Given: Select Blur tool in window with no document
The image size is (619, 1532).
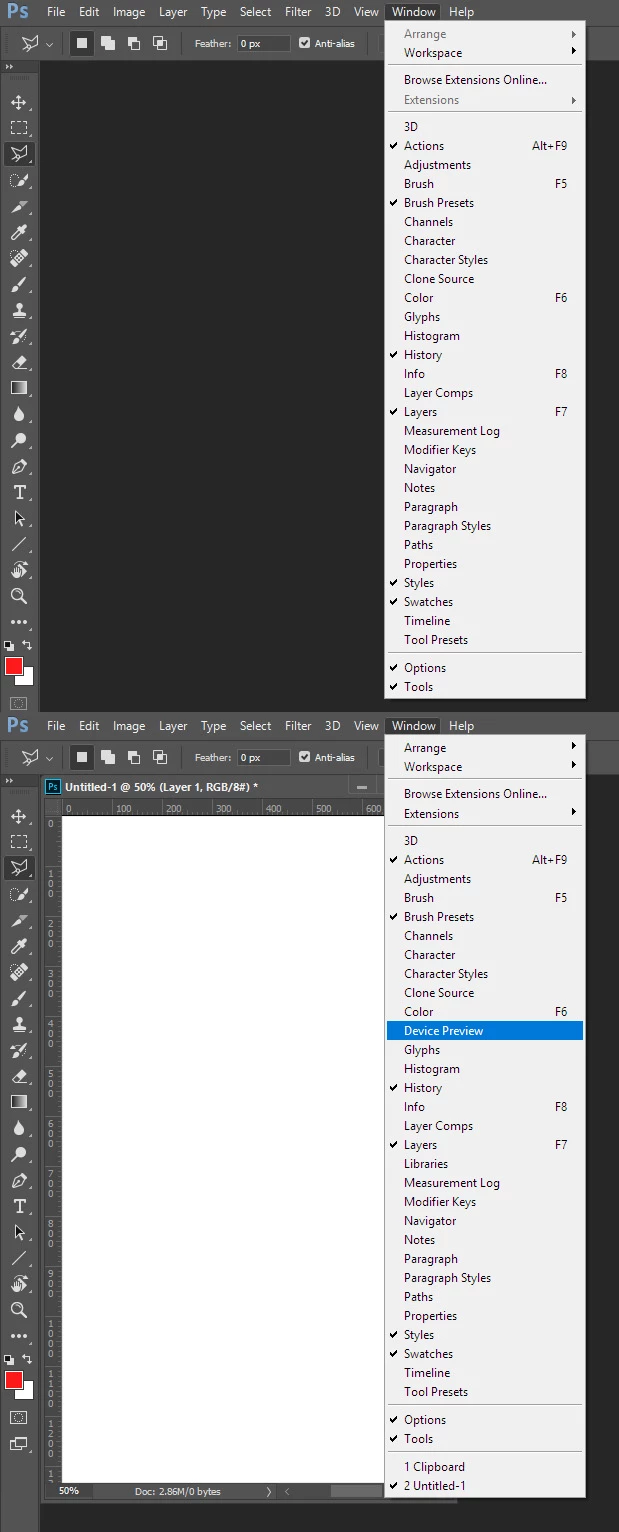Looking at the screenshot, I should click(x=19, y=414).
